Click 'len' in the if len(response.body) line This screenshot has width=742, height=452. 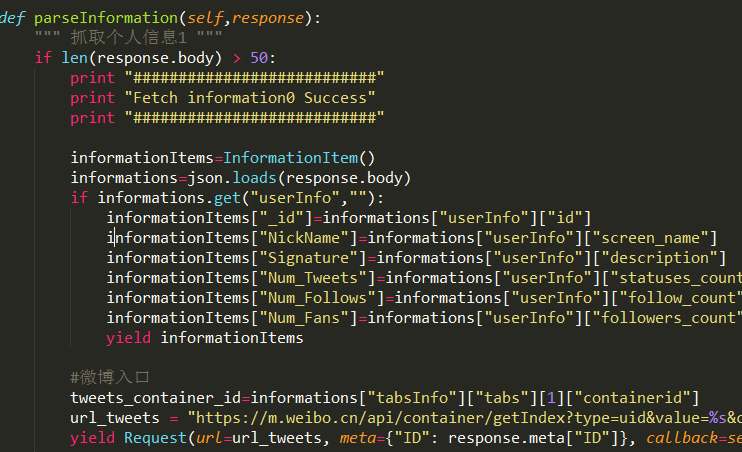74,58
